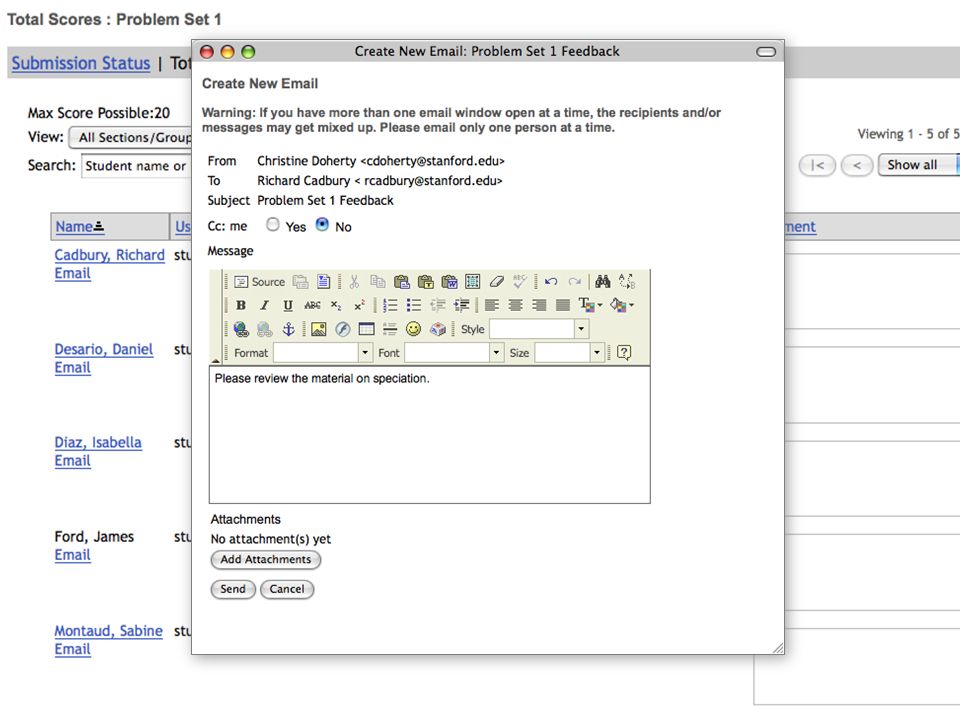Click Paste as plain text icon
The height and width of the screenshot is (720, 960).
[426, 282]
